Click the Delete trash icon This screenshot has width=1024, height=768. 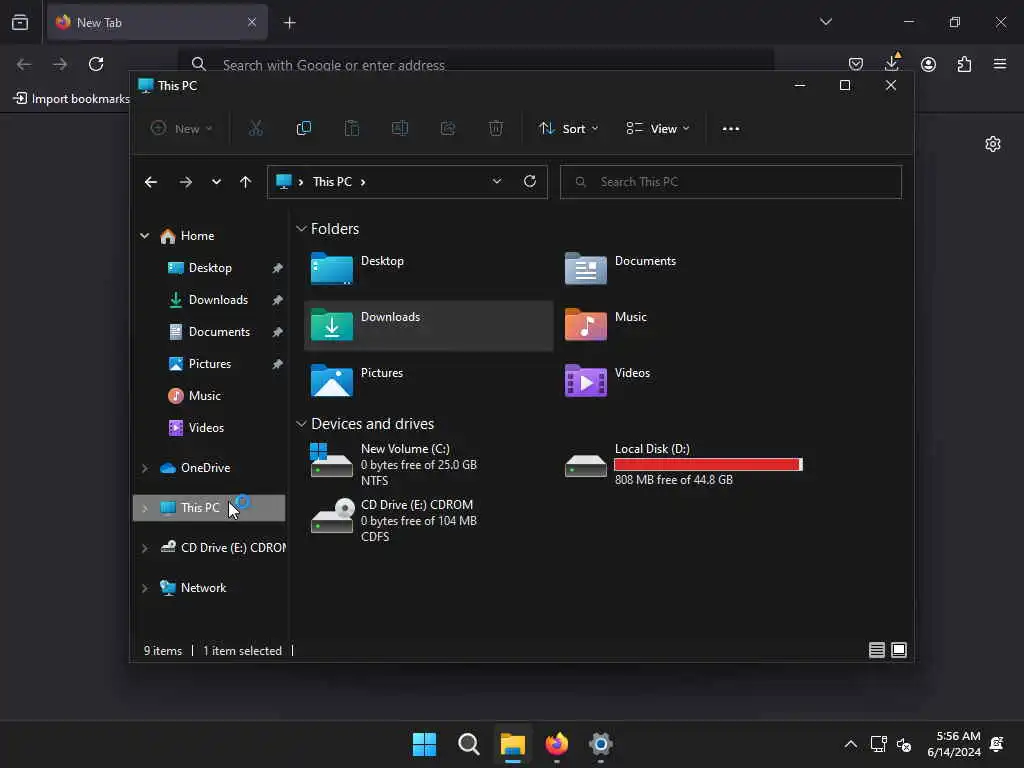pos(496,129)
